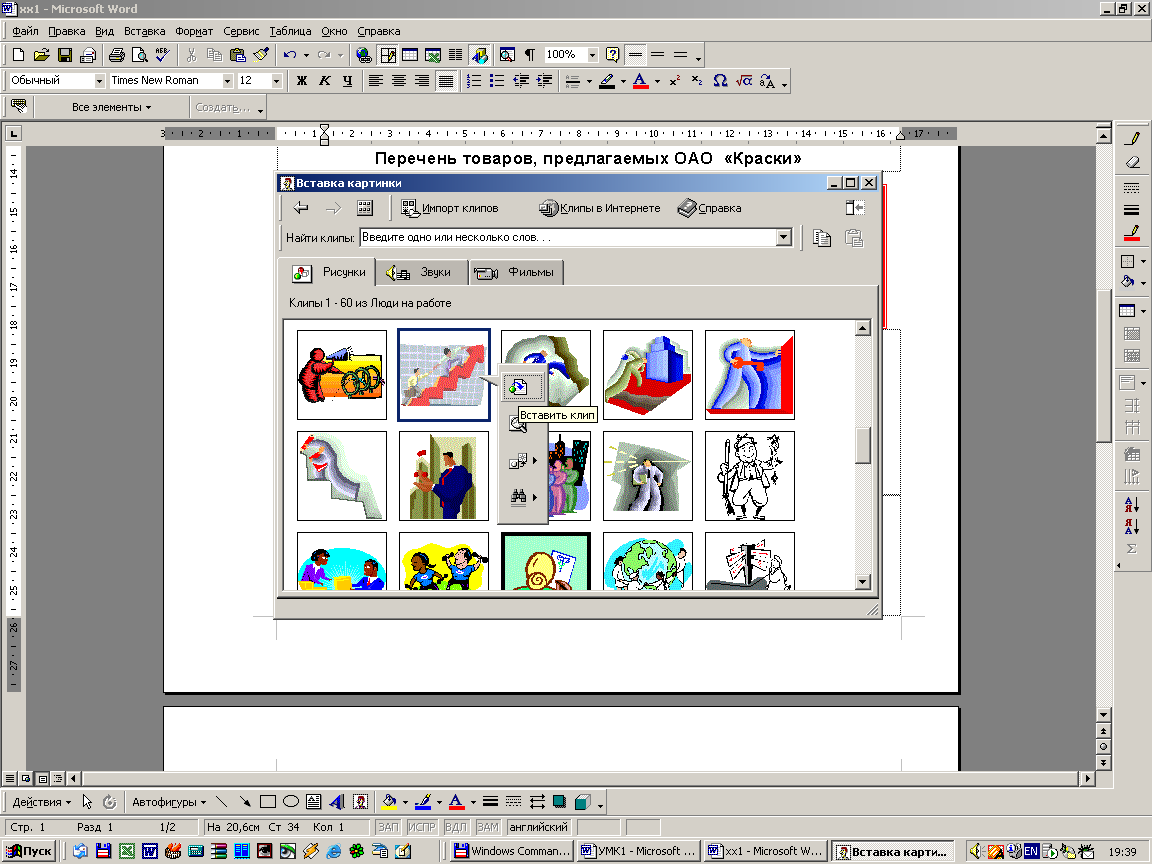Insert symbol with the Omega icon
The width and height of the screenshot is (1152, 864).
(x=720, y=81)
